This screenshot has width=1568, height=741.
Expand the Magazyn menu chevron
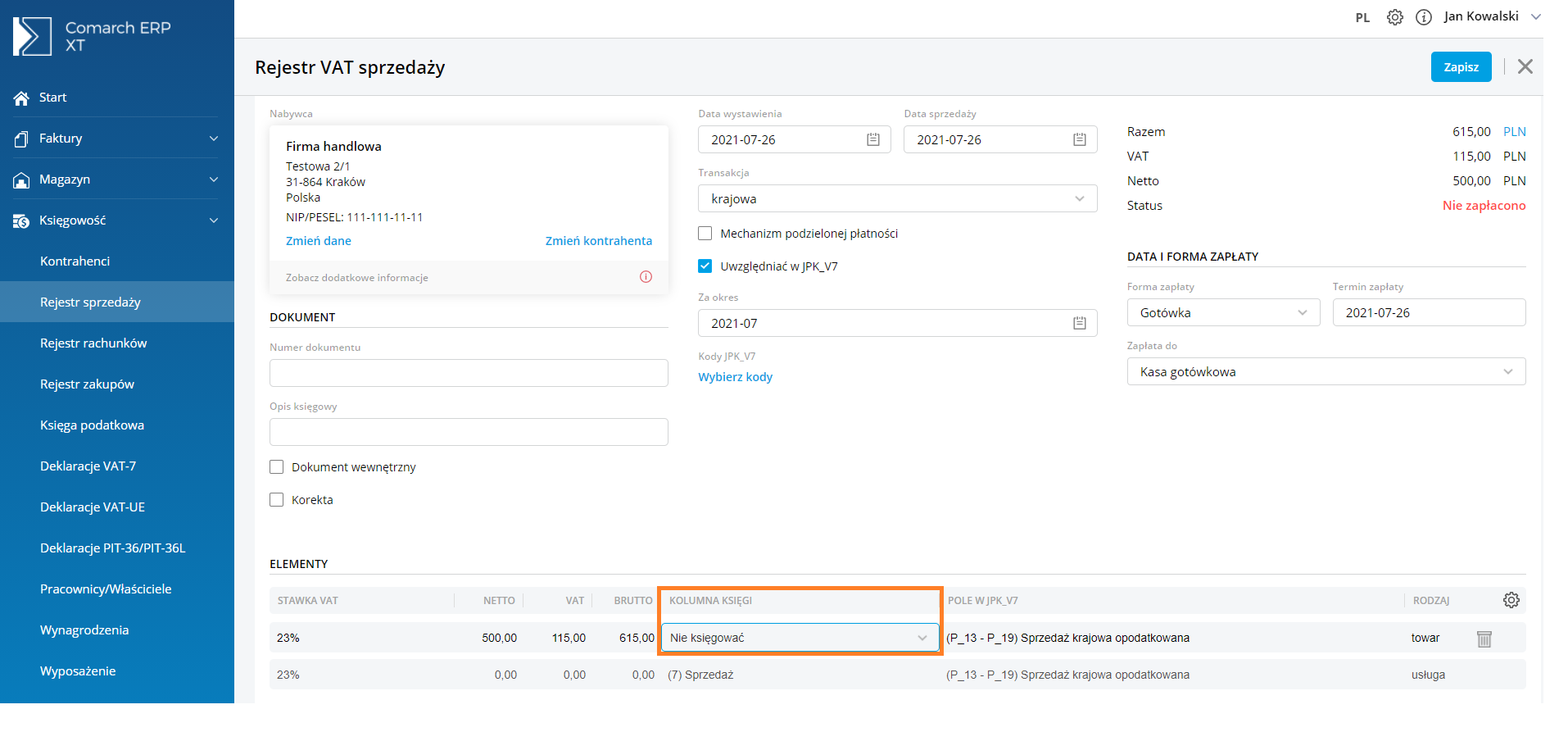[x=214, y=180]
